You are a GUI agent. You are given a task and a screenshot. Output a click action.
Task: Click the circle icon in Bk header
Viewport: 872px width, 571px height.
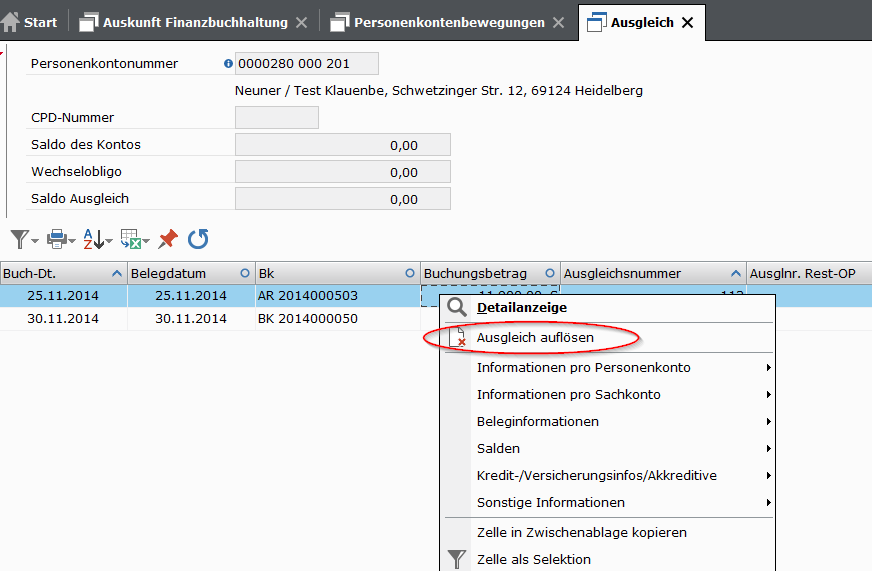[x=410, y=273]
